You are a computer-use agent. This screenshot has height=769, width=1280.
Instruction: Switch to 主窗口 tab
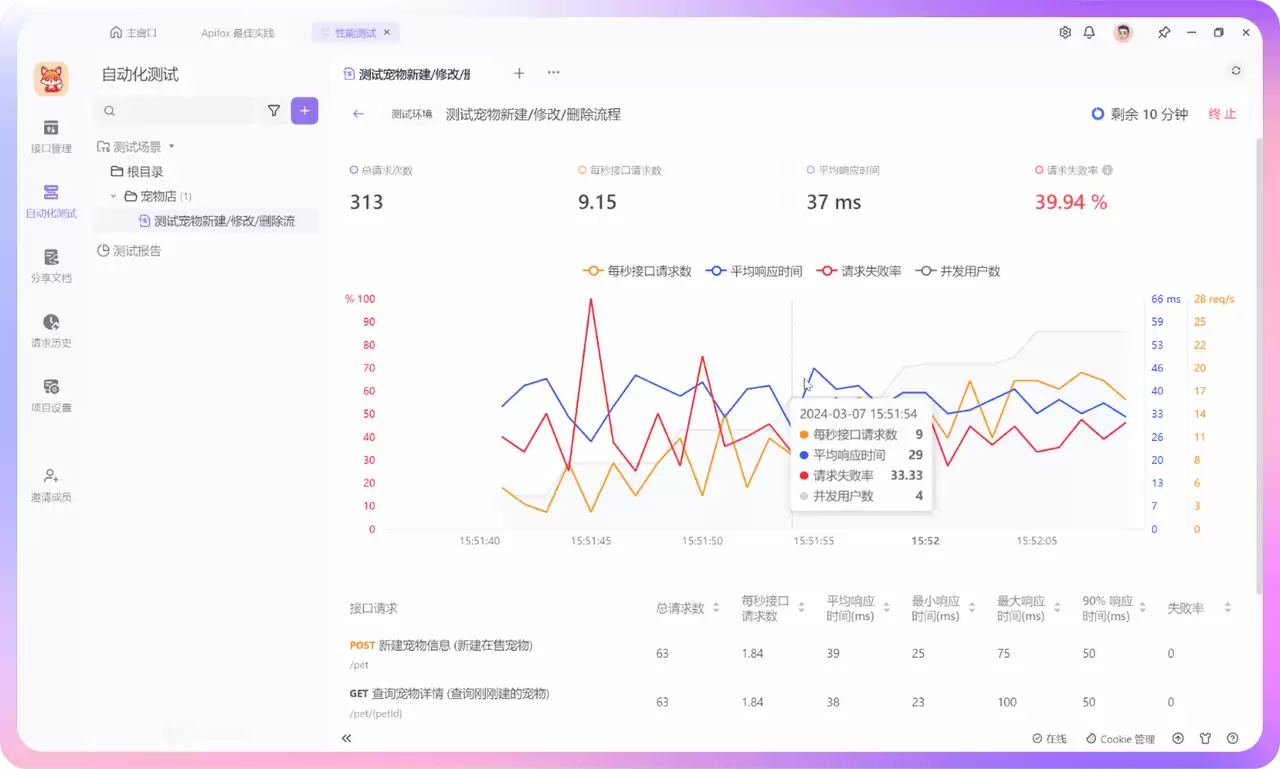134,32
